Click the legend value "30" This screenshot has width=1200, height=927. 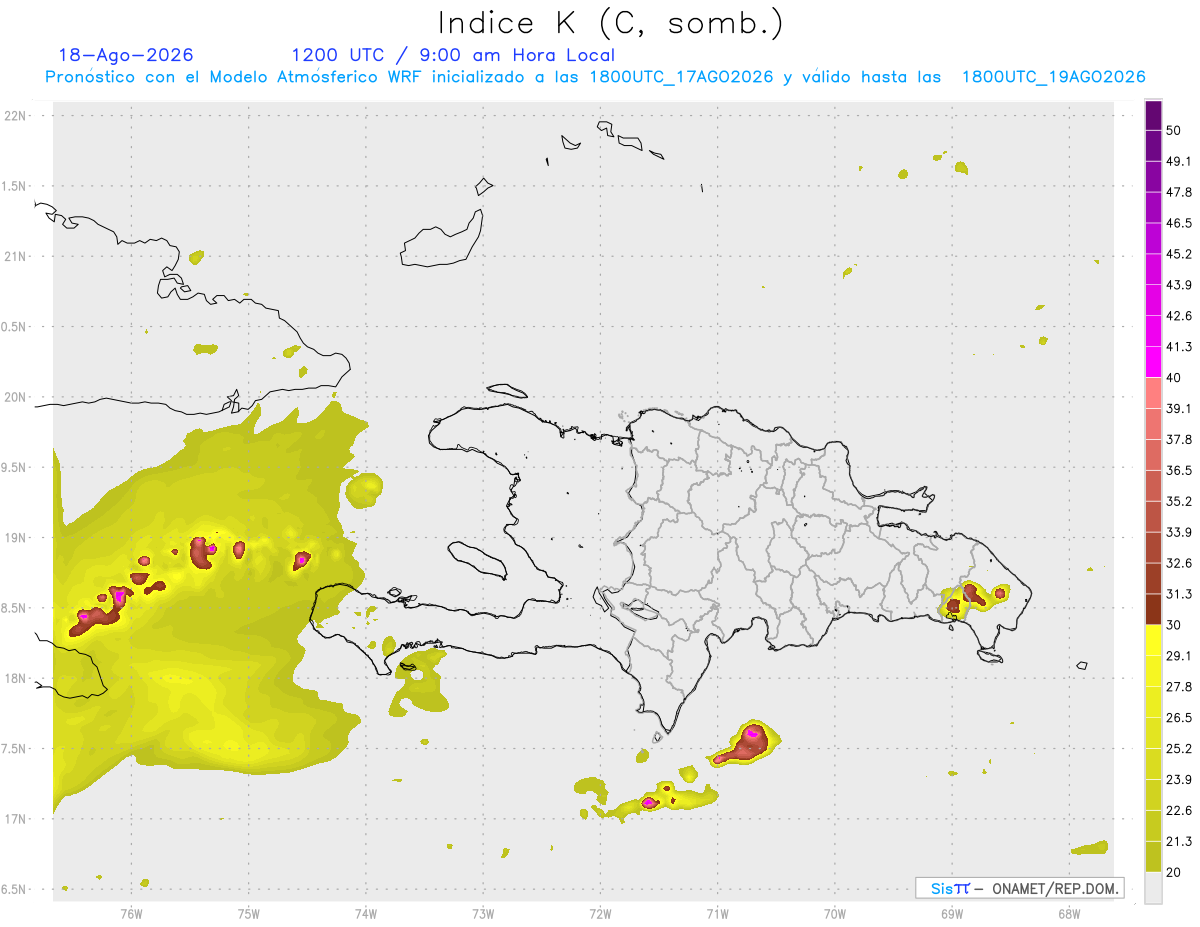1174,625
